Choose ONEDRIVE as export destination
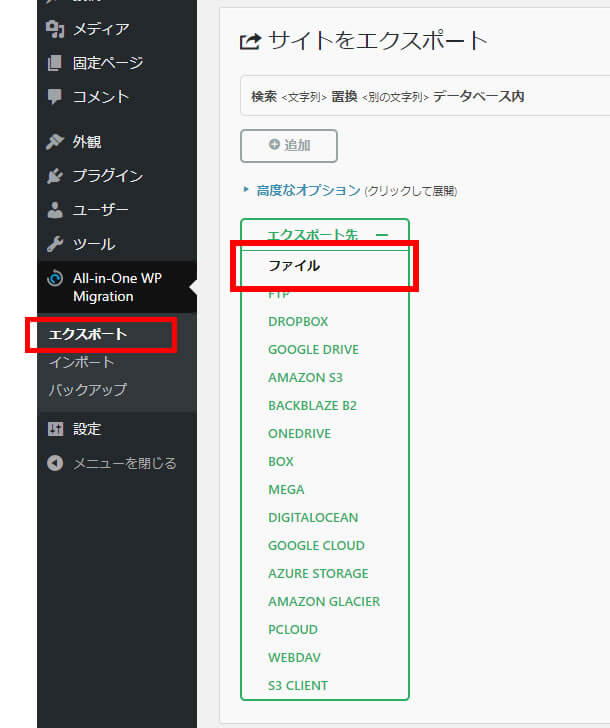The width and height of the screenshot is (610, 728). click(x=299, y=434)
